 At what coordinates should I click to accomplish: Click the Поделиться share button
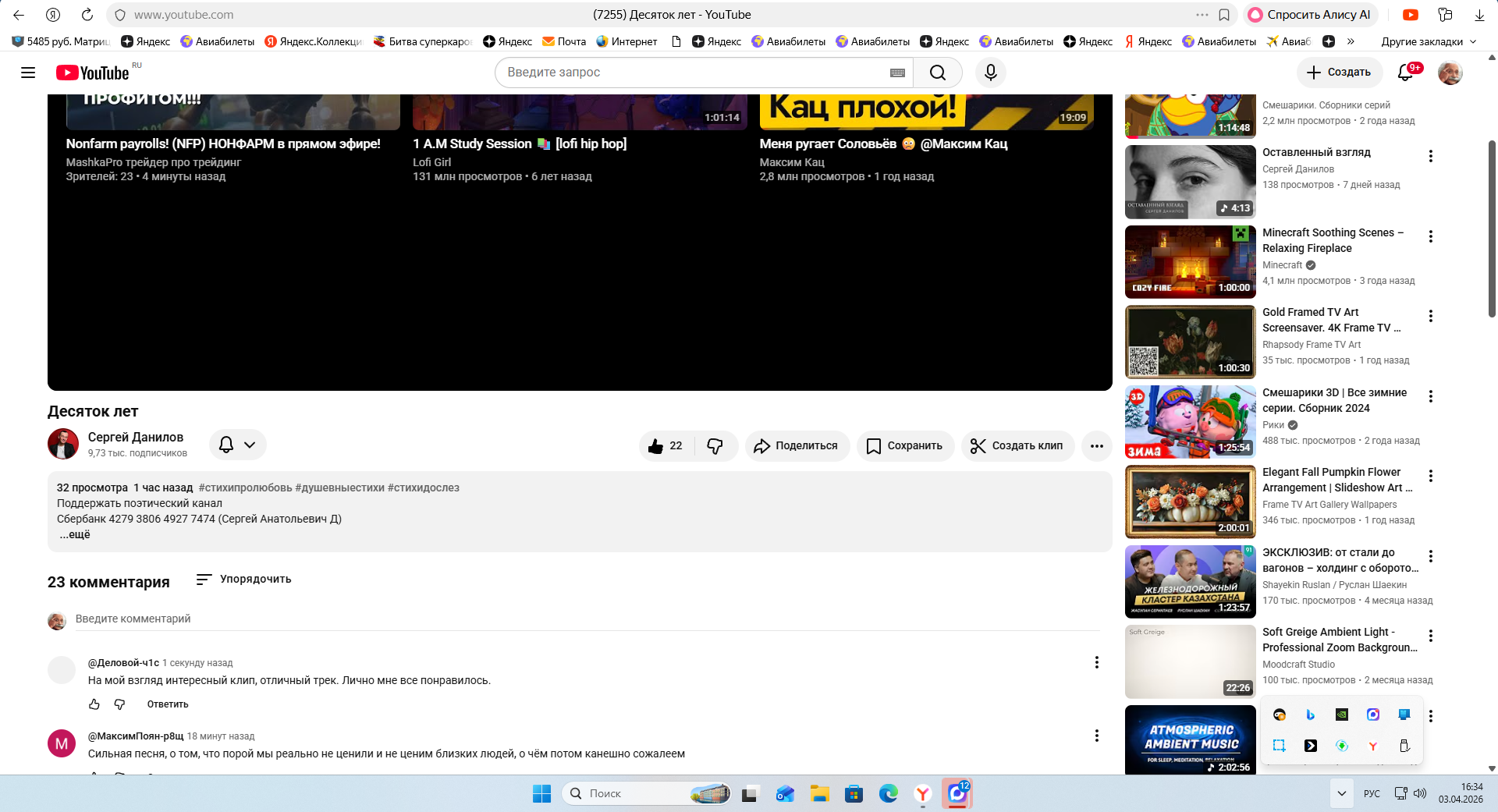coord(797,446)
